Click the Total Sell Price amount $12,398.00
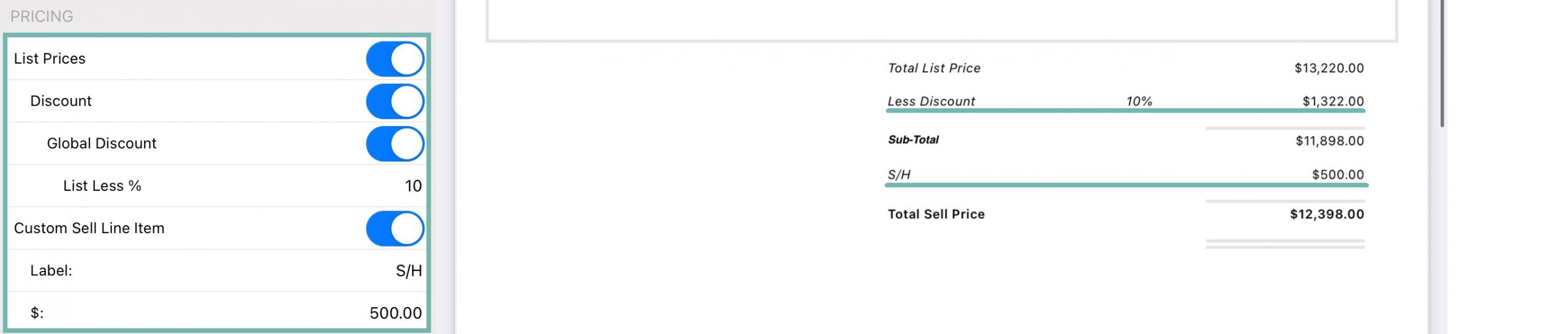1568x334 pixels. coord(1327,214)
